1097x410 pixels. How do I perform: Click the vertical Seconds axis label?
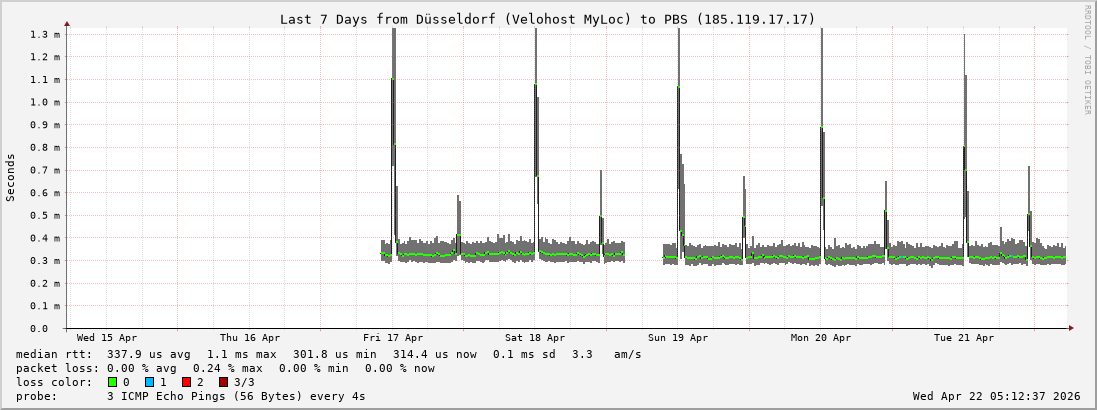click(11, 178)
